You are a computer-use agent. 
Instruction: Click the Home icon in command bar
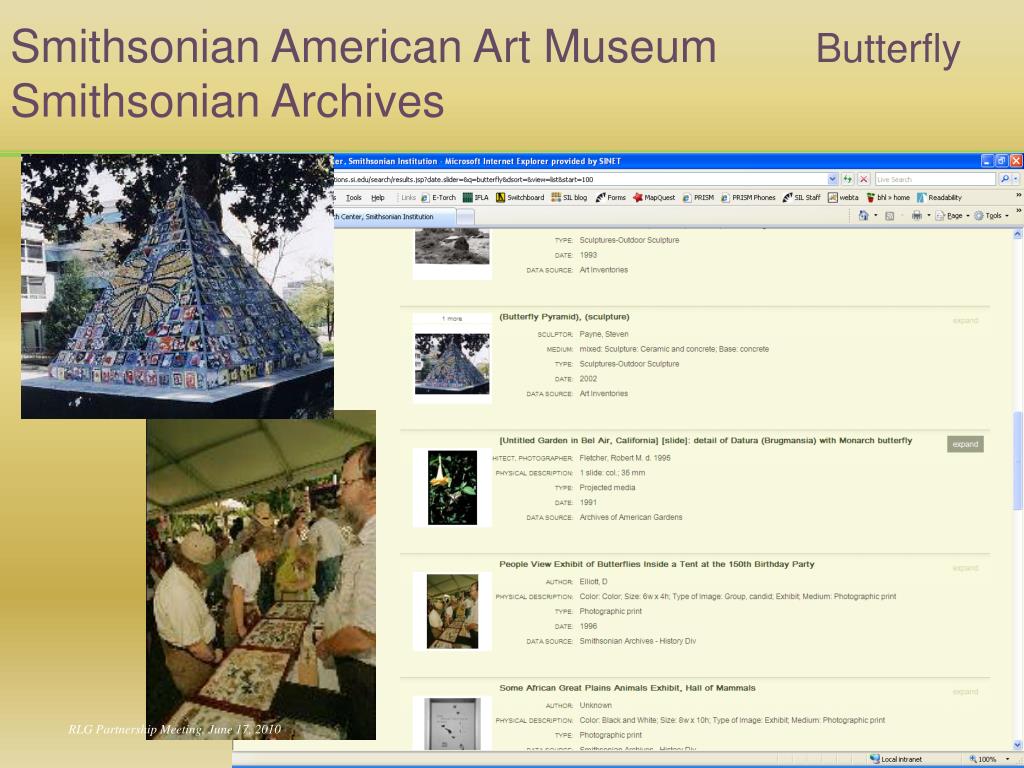point(863,216)
